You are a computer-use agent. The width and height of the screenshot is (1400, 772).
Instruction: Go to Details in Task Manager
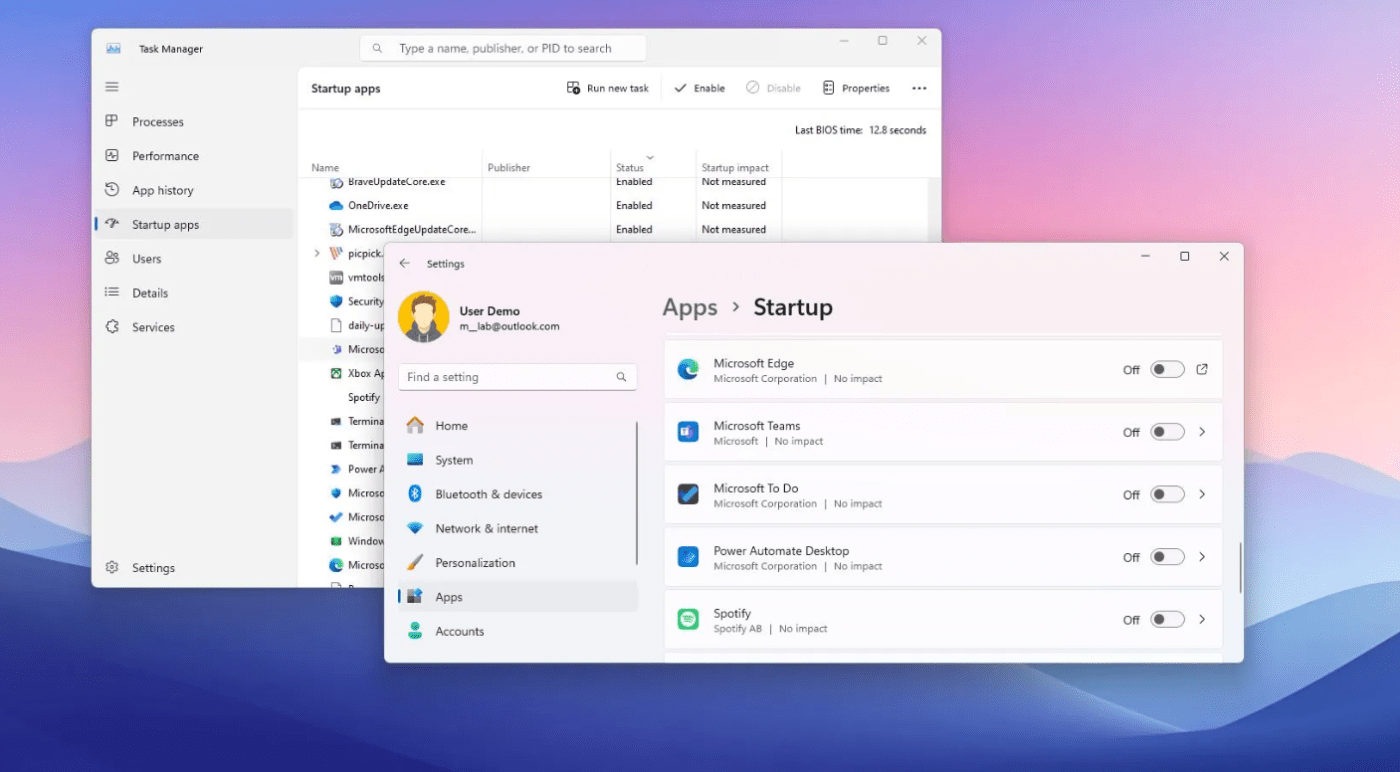(x=193, y=293)
